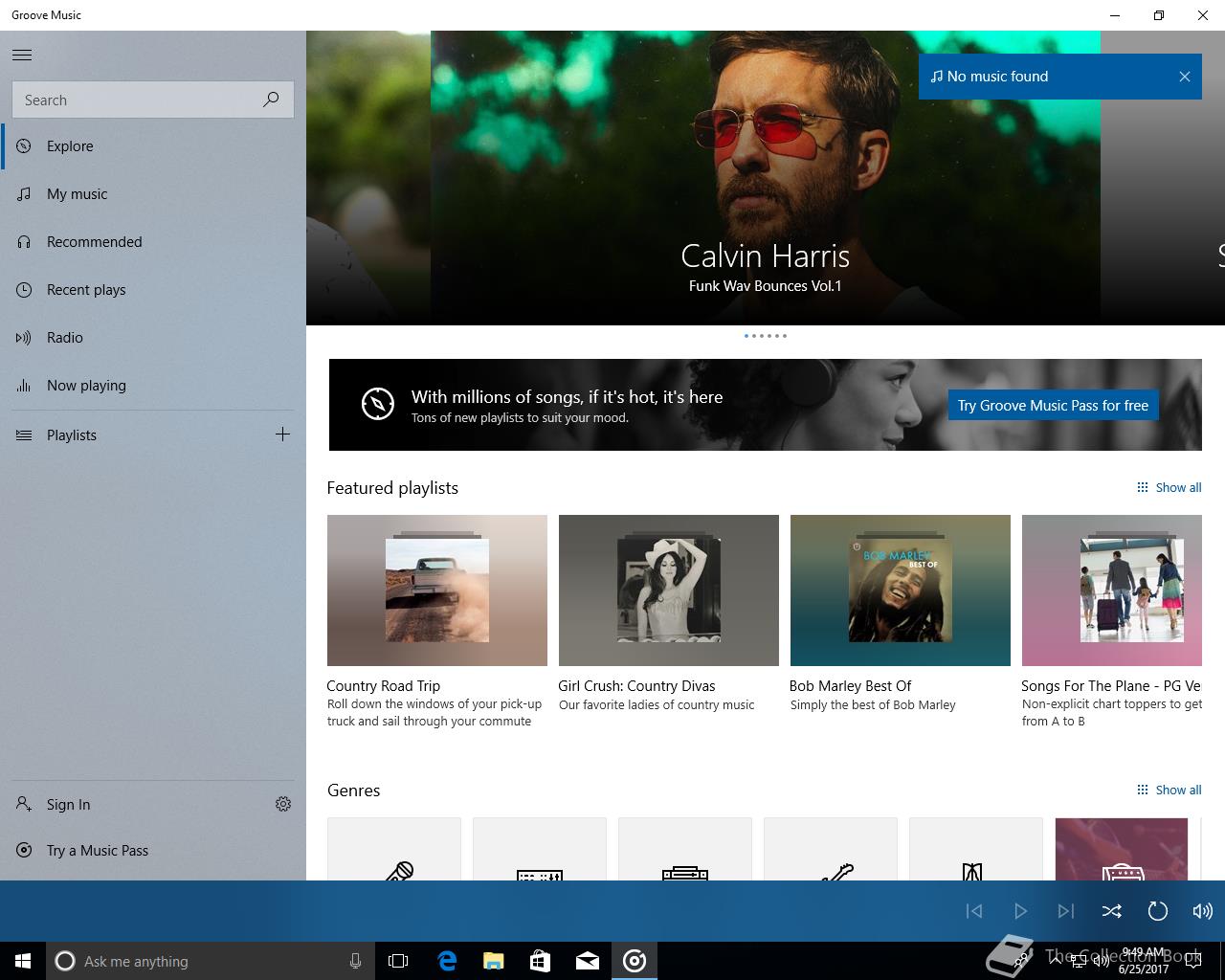Select the microphone genre tile
This screenshot has width=1225, height=980.
point(394,849)
